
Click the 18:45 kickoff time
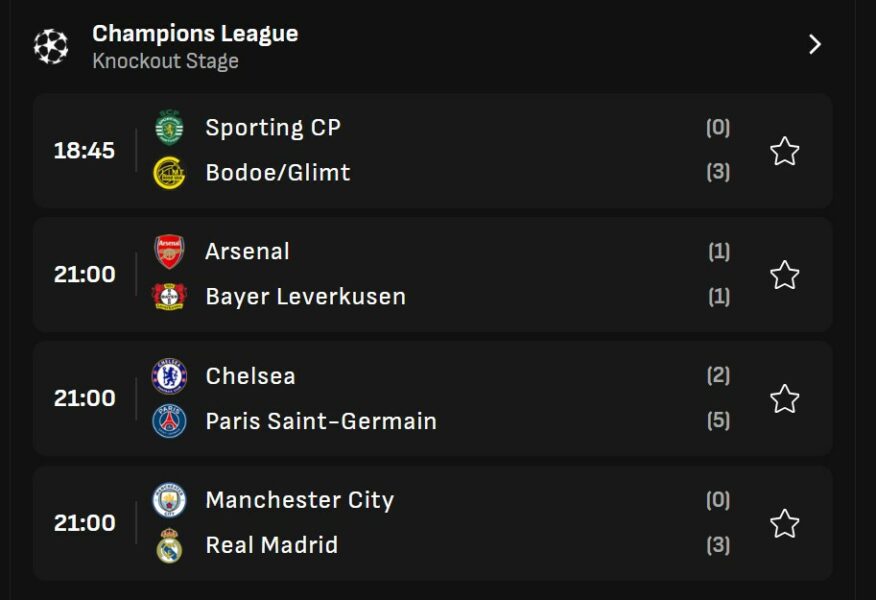click(x=84, y=151)
